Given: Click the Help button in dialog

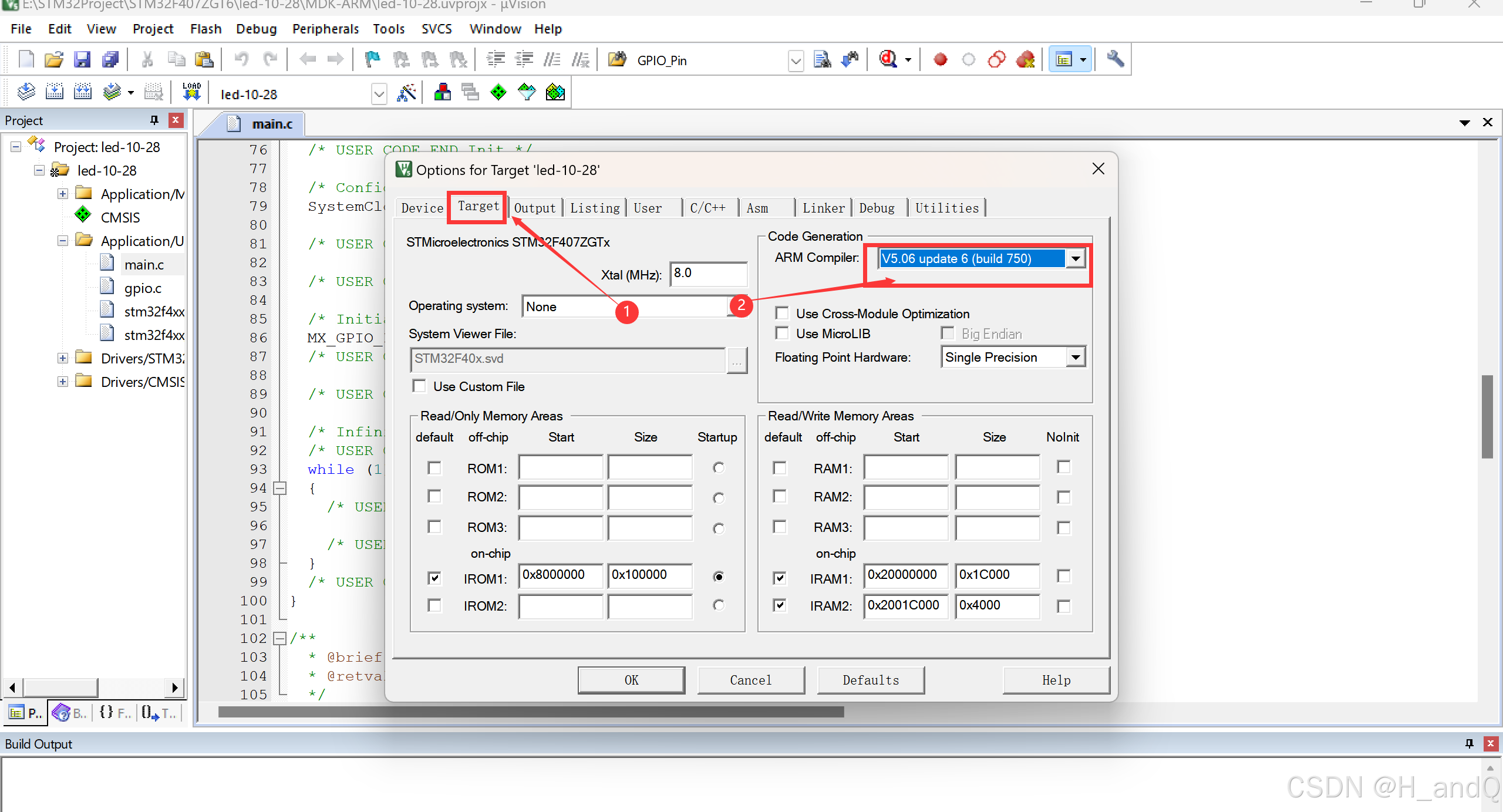Looking at the screenshot, I should [x=1056, y=680].
